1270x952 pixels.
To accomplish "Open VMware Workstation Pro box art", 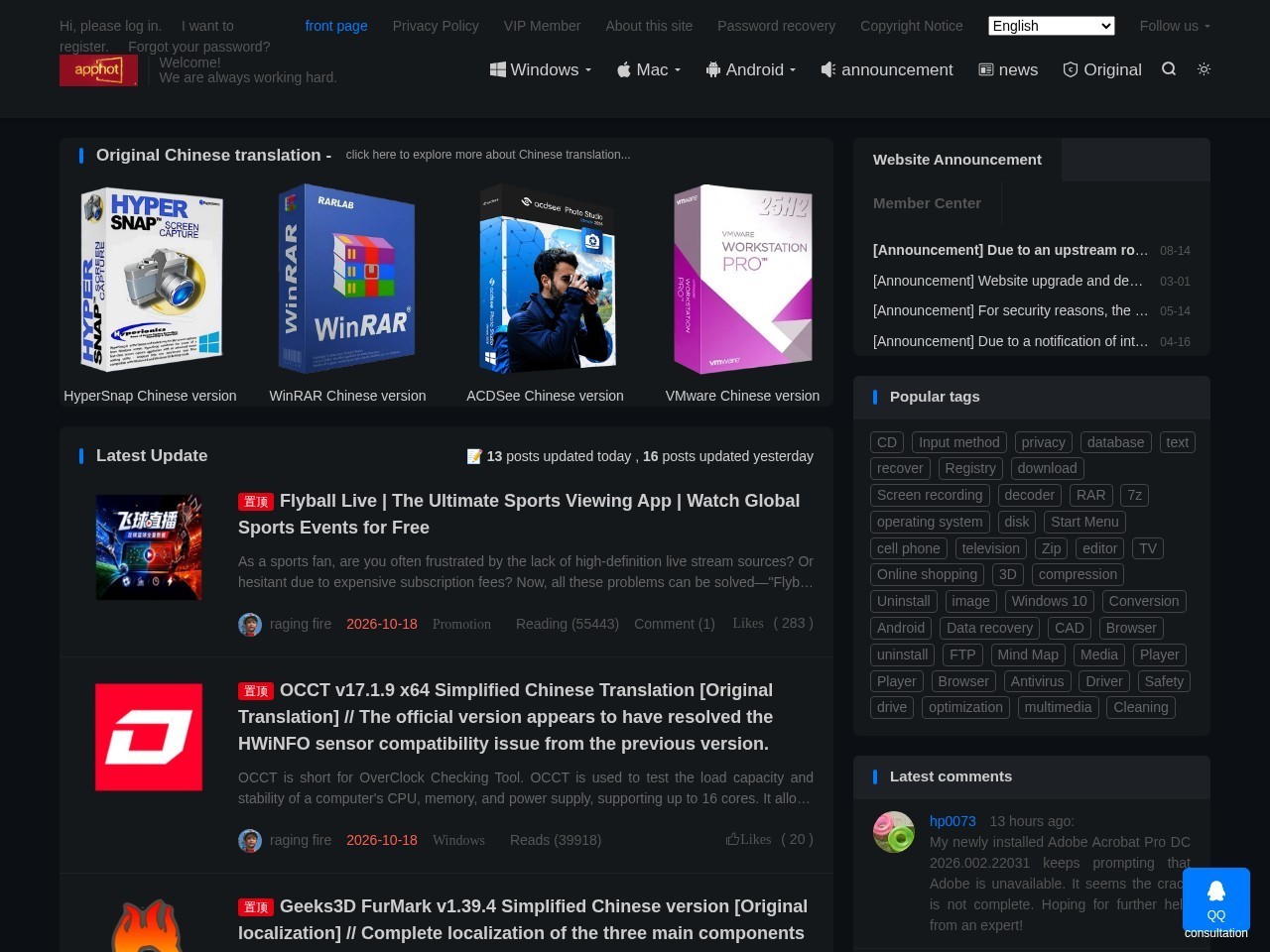I will tap(742, 280).
